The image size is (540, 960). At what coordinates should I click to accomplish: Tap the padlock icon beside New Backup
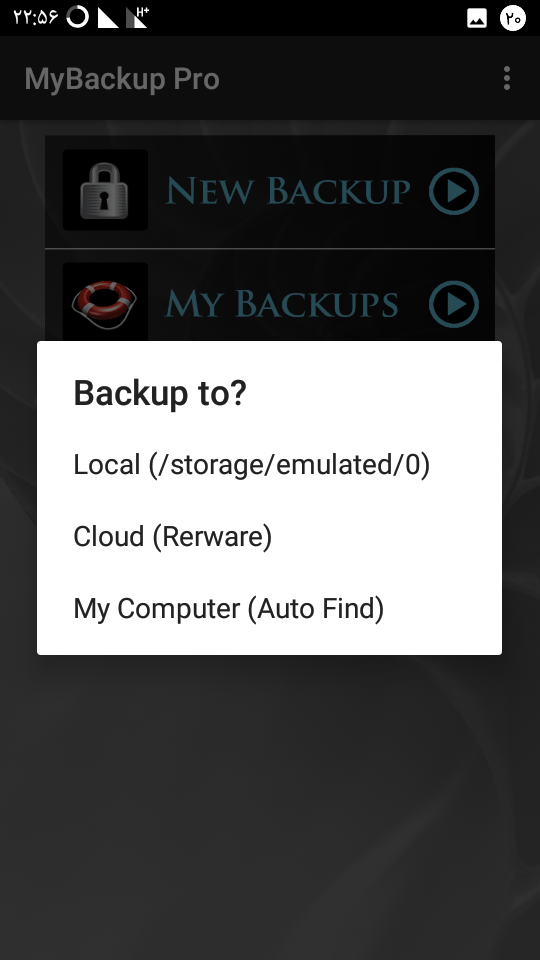coord(105,190)
